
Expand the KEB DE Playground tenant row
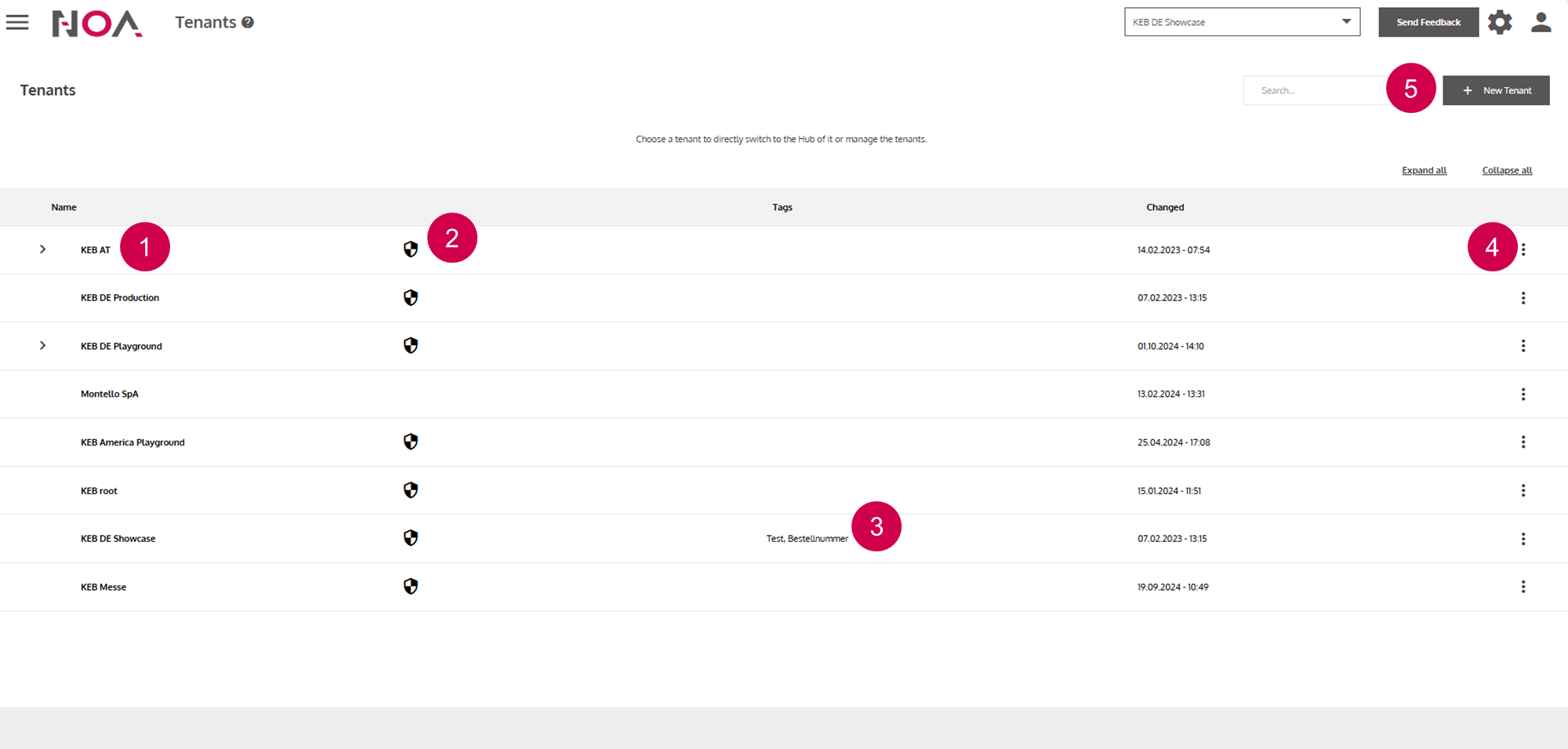pyautogui.click(x=43, y=346)
